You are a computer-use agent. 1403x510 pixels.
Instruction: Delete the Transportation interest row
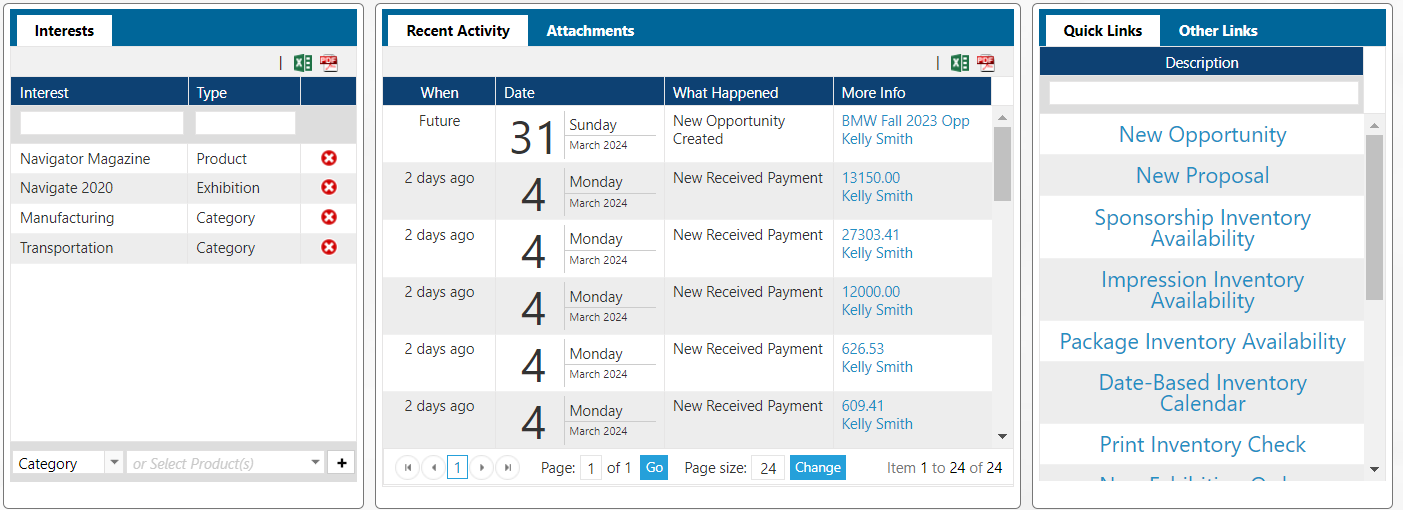329,247
